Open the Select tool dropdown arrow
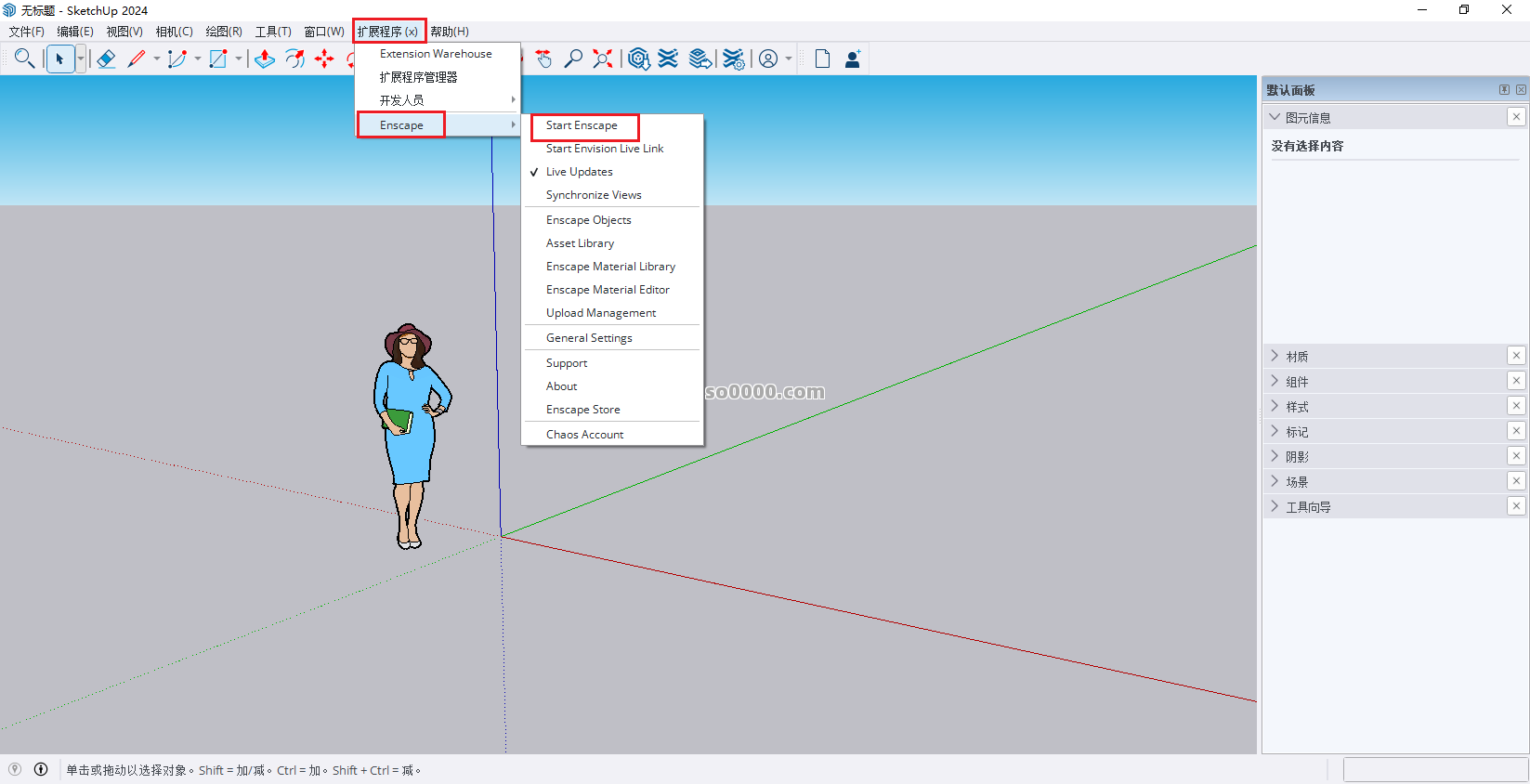 click(x=81, y=59)
